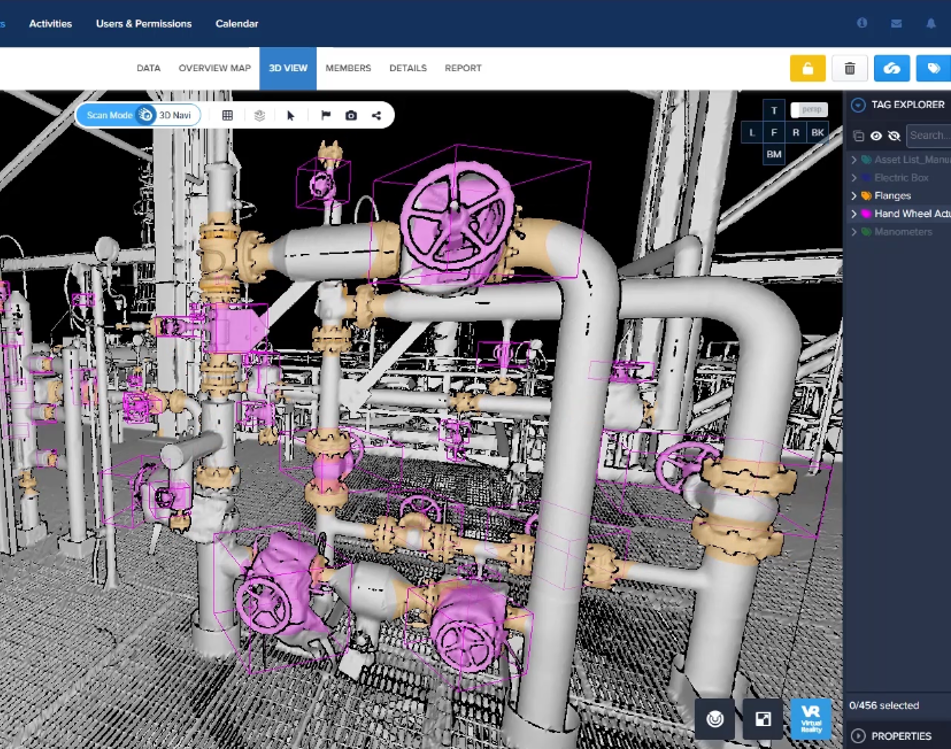
Task: Switch to 3D Navi mode
Action: [175, 115]
